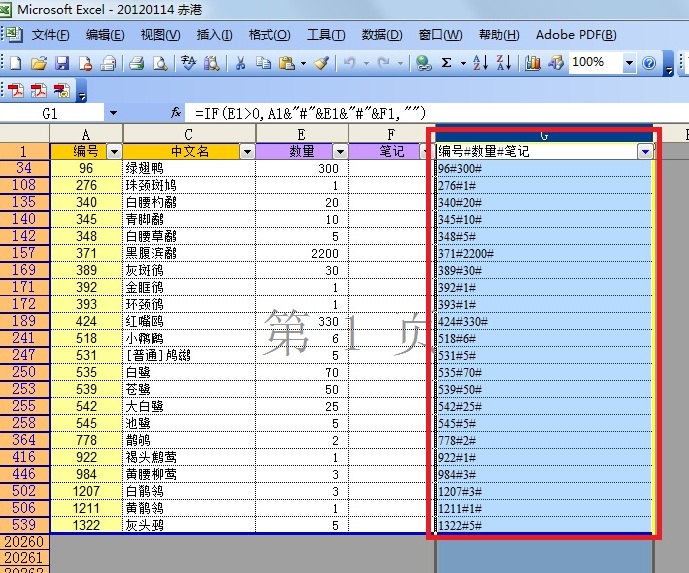Click the AutoSum sigma icon
This screenshot has width=689, height=573.
pos(447,63)
